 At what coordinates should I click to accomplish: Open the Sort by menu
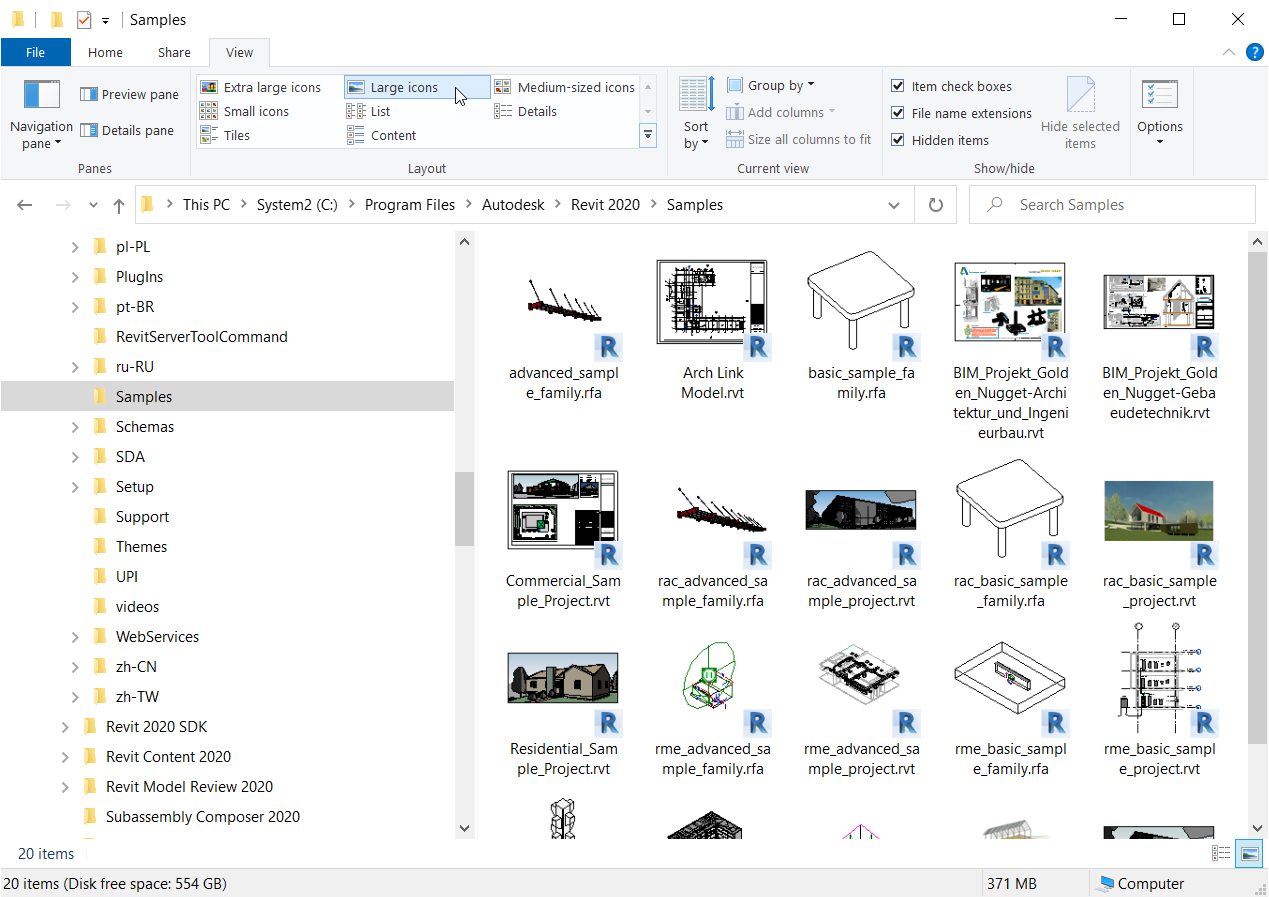click(696, 115)
